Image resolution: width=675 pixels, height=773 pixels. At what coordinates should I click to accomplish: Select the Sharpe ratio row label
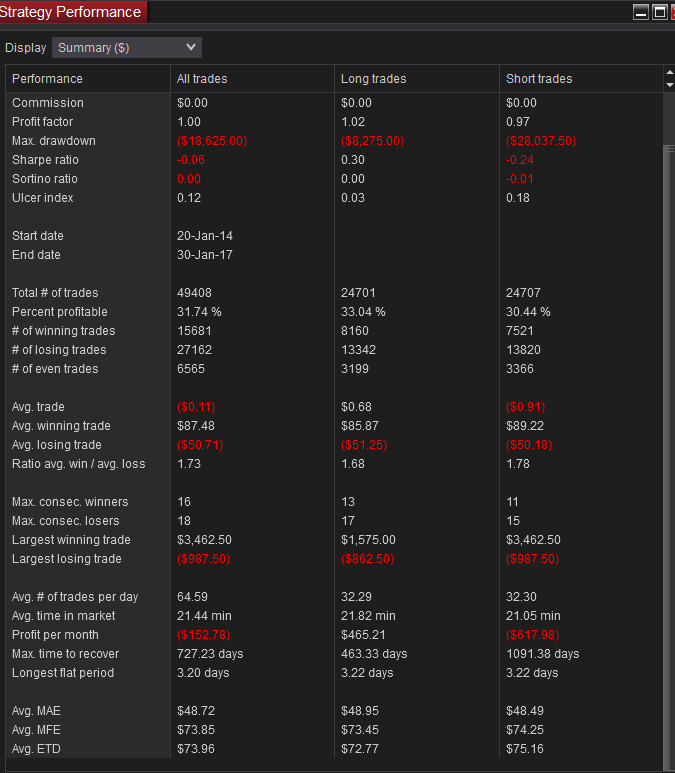(x=45, y=160)
